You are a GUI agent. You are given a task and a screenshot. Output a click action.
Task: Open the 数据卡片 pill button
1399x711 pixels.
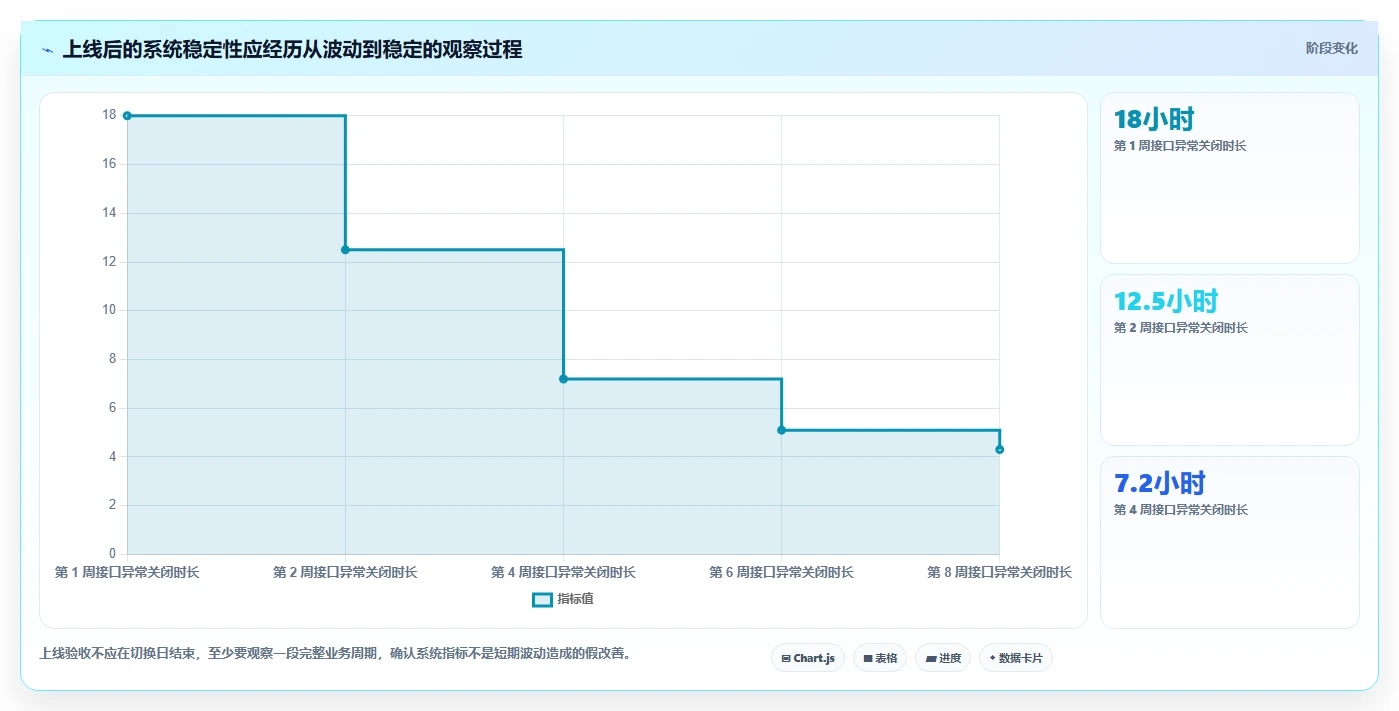coord(1016,658)
